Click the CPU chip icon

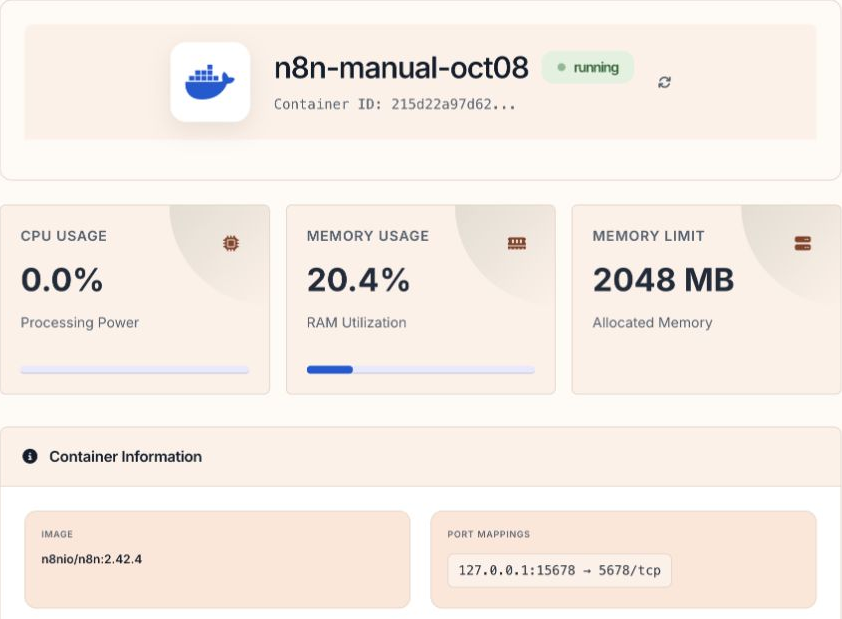tap(231, 243)
